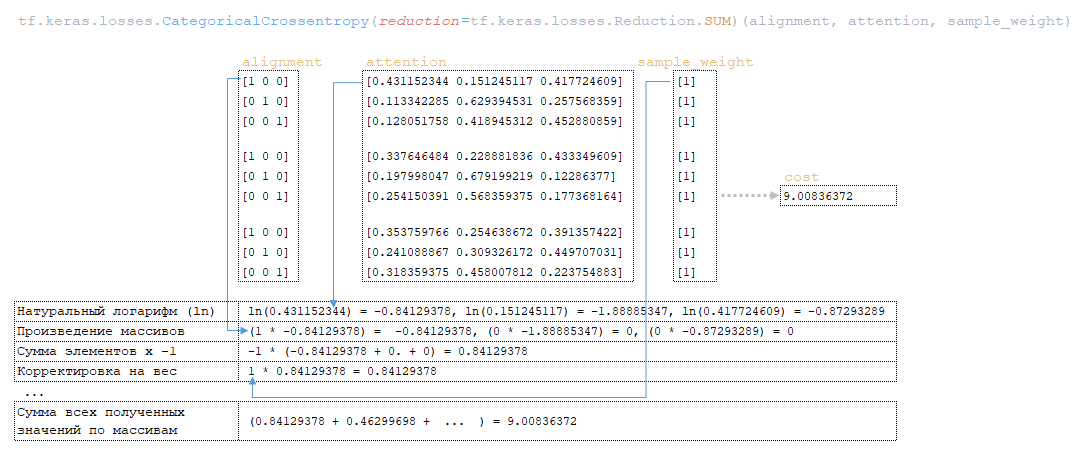Select the orange "sample_weight" heading
Image resolution: width=1087 pixels, height=452 pixels.
pyautogui.click(x=695, y=62)
